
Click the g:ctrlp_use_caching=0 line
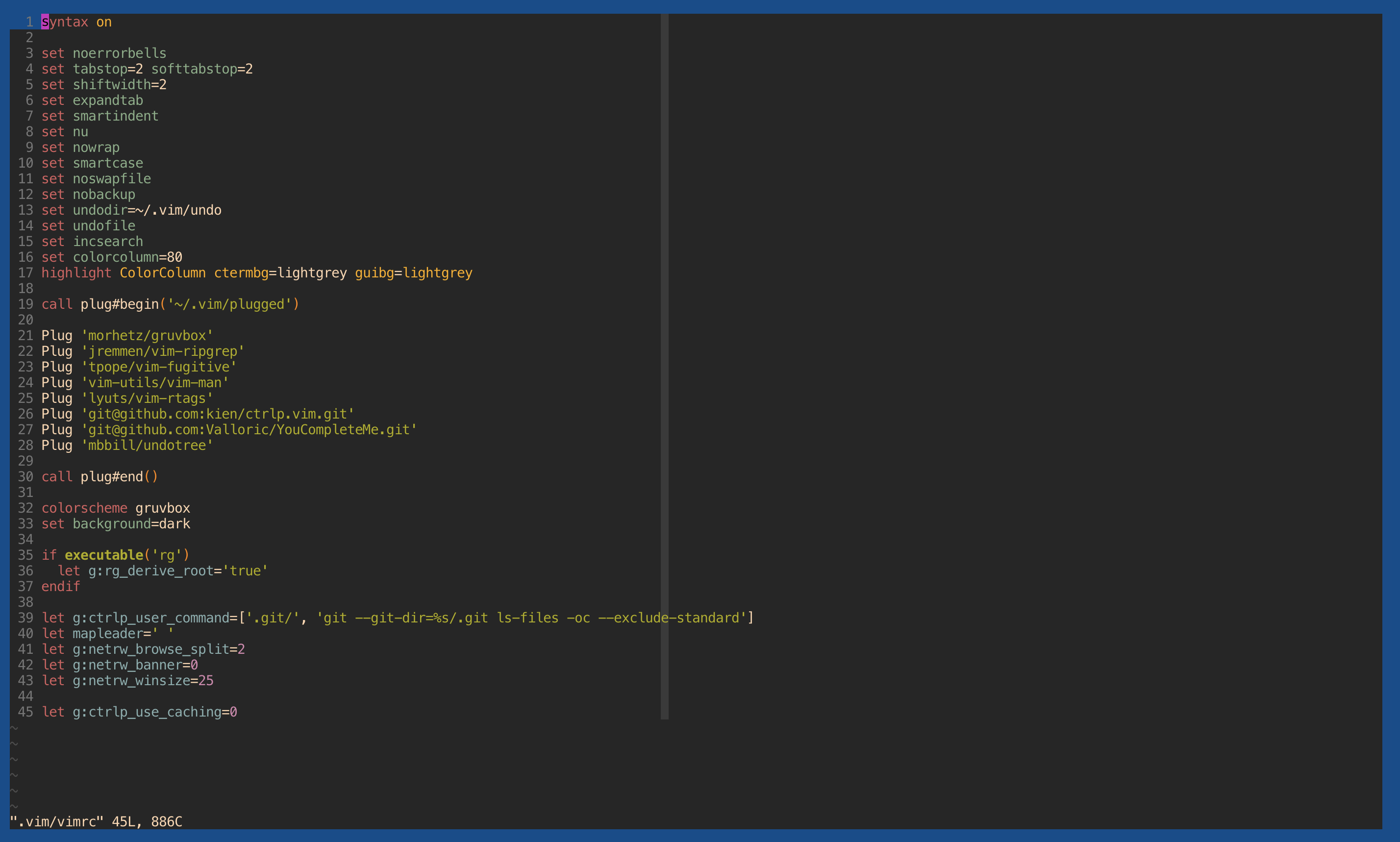click(x=139, y=712)
